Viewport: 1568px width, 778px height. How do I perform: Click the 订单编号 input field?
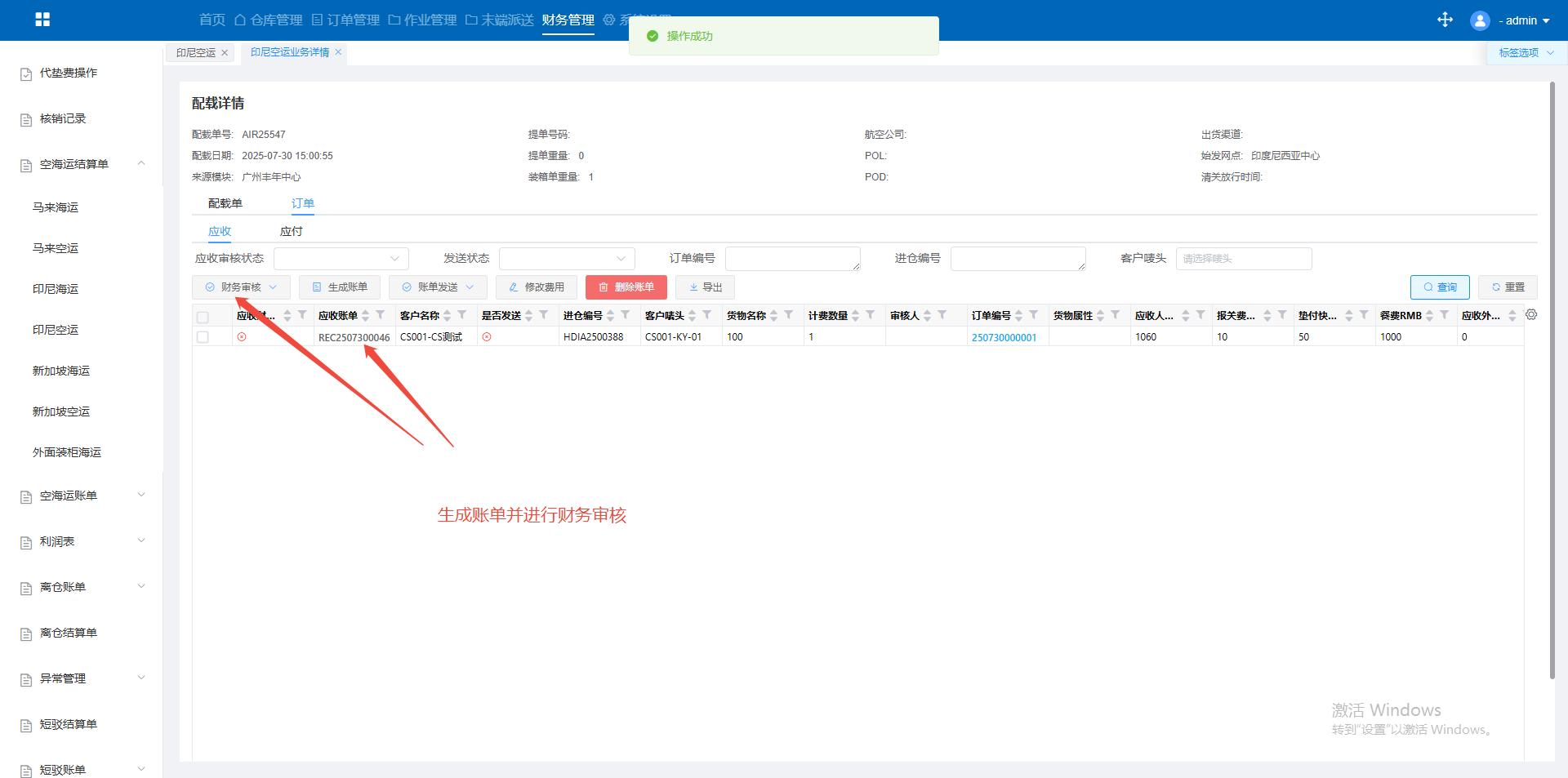(792, 259)
